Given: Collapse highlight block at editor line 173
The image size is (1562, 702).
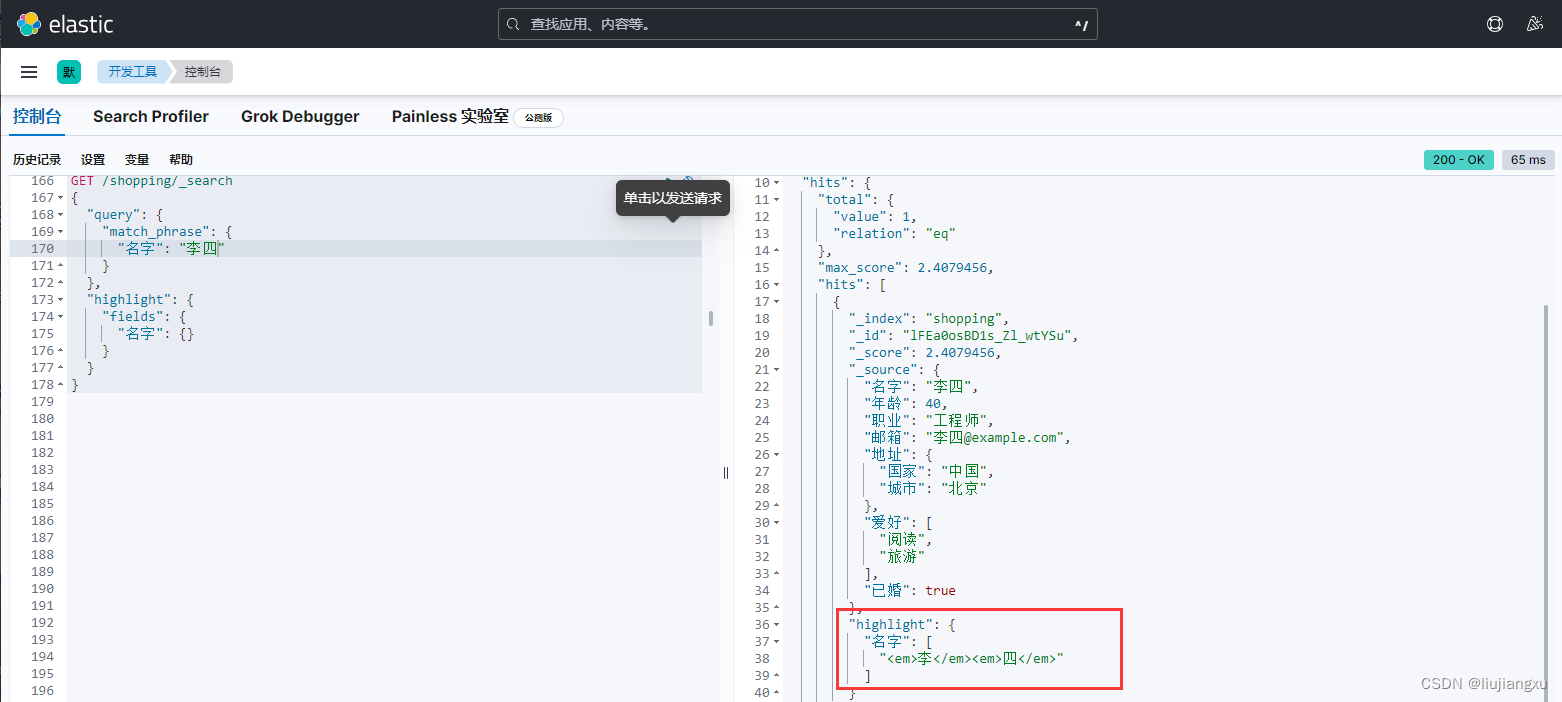Looking at the screenshot, I should click(x=60, y=300).
